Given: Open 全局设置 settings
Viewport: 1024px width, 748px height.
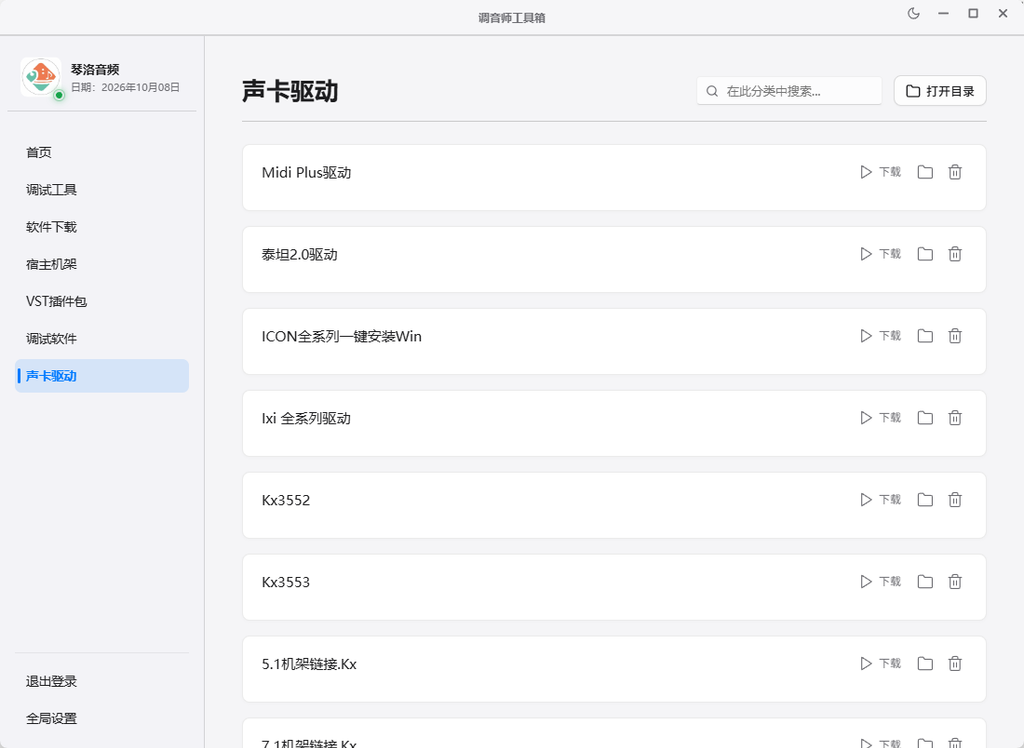Looking at the screenshot, I should [x=102, y=719].
